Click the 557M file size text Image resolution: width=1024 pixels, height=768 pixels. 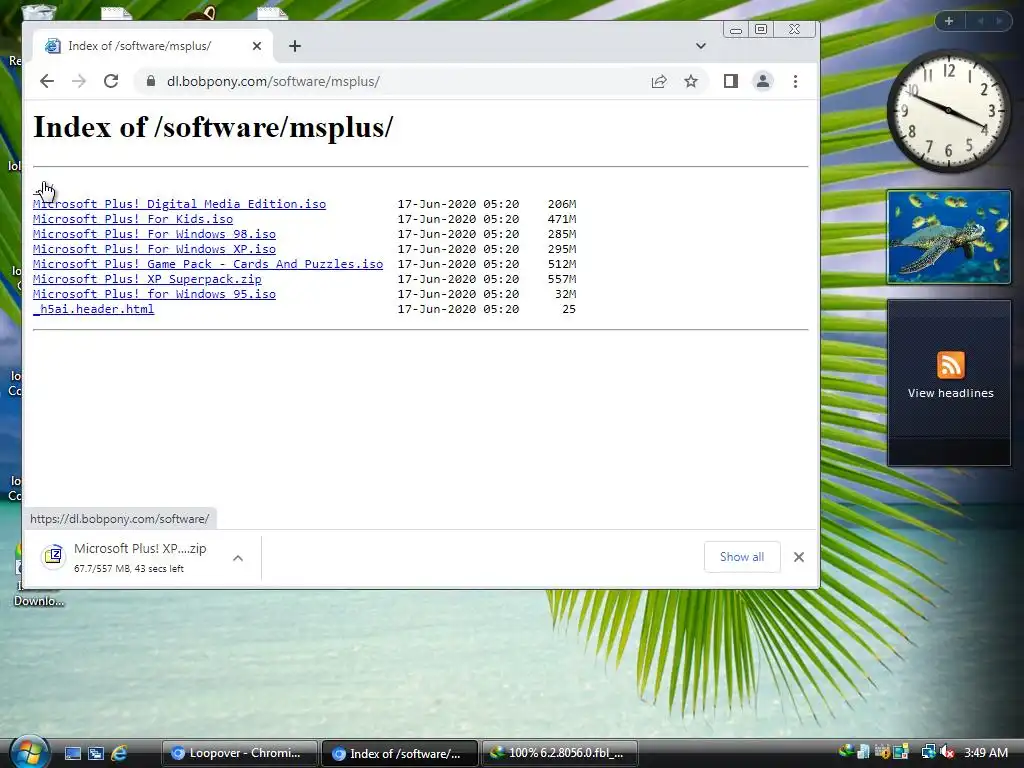tap(562, 279)
